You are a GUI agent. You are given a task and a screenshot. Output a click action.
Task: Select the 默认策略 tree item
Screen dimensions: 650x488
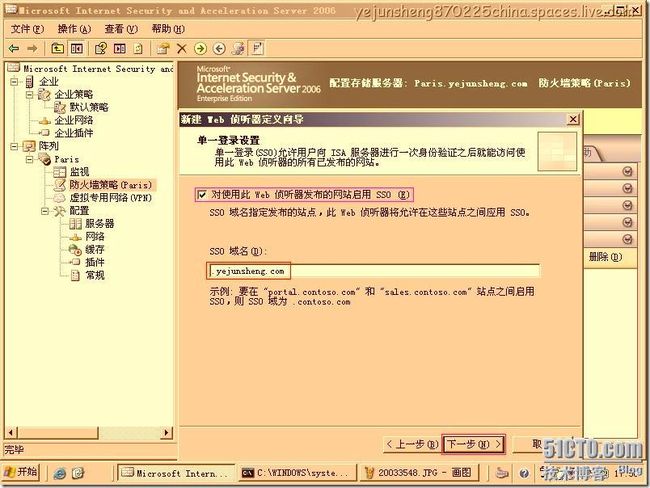tap(89, 107)
